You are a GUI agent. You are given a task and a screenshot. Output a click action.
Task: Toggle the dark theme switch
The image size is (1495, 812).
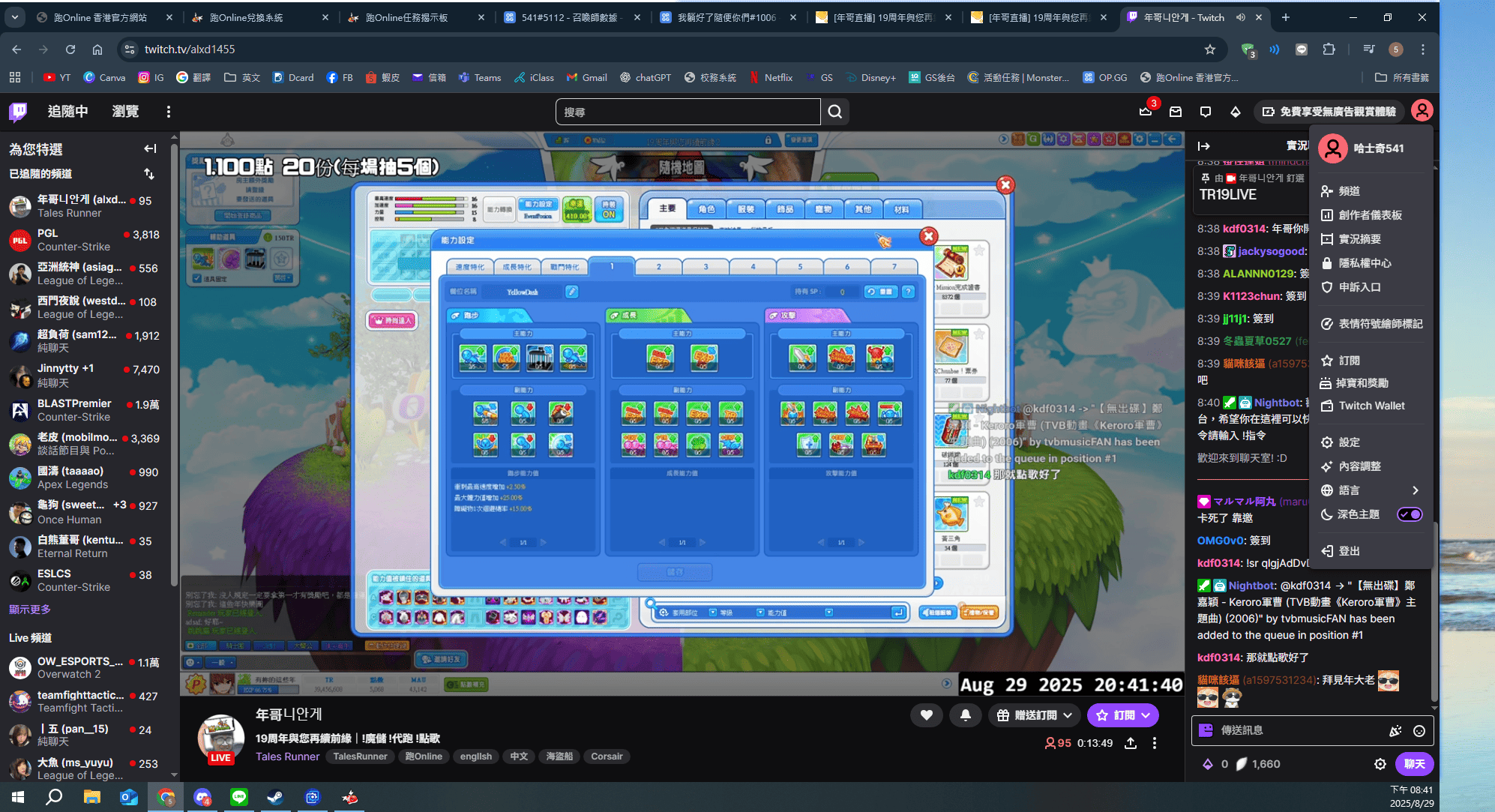pyautogui.click(x=1410, y=514)
